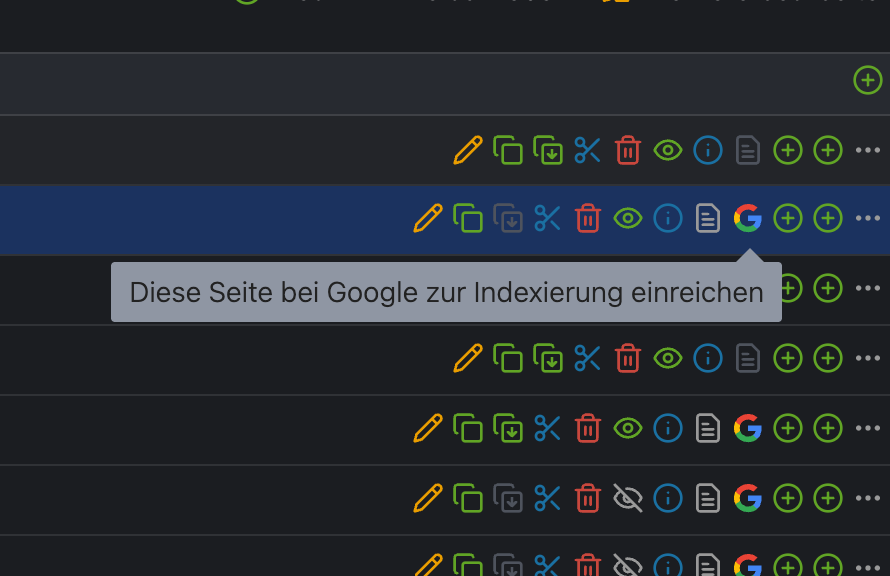
Task: Click the topmost red trash icon
Action: click(628, 150)
